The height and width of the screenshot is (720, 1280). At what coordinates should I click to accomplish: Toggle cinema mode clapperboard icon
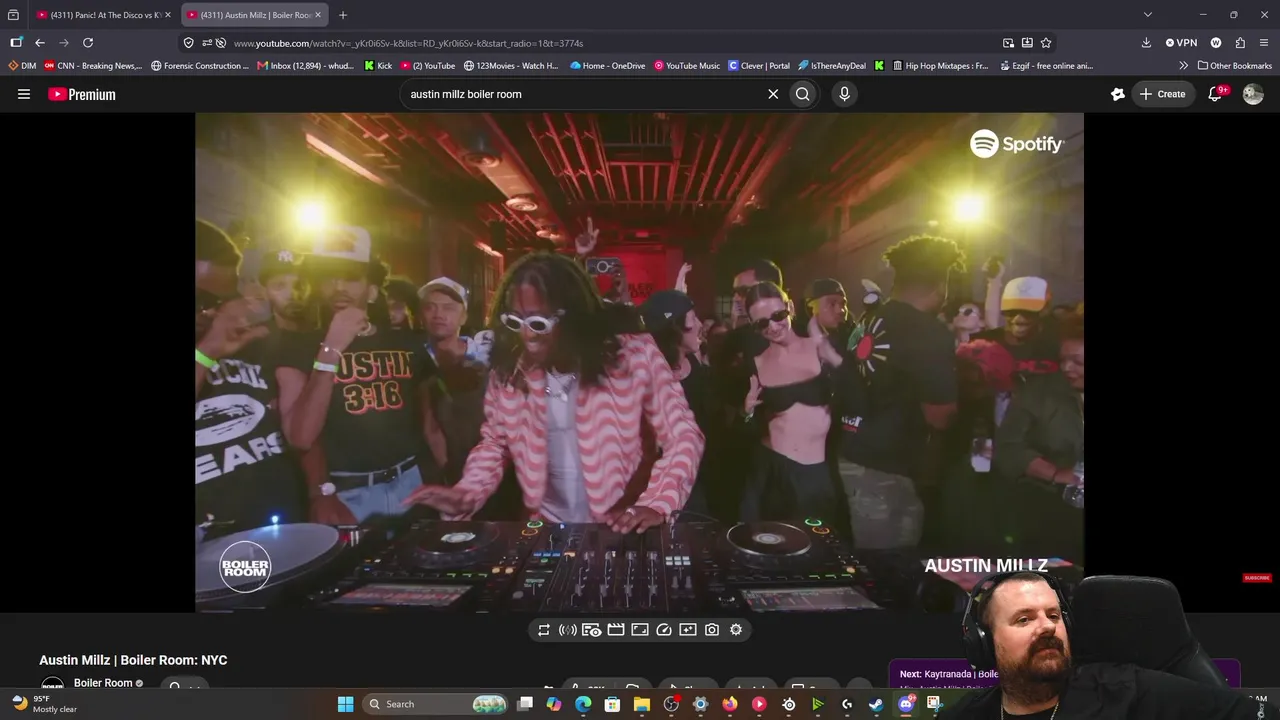(616, 630)
